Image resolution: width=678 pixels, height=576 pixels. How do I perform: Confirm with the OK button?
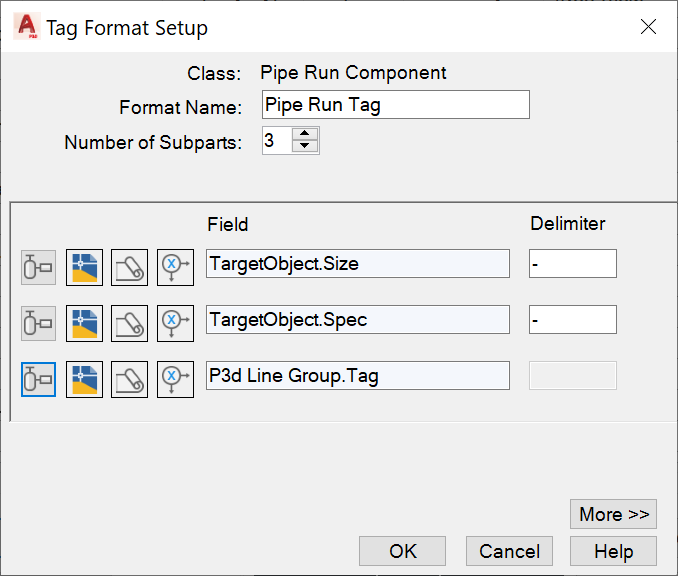pyautogui.click(x=402, y=551)
